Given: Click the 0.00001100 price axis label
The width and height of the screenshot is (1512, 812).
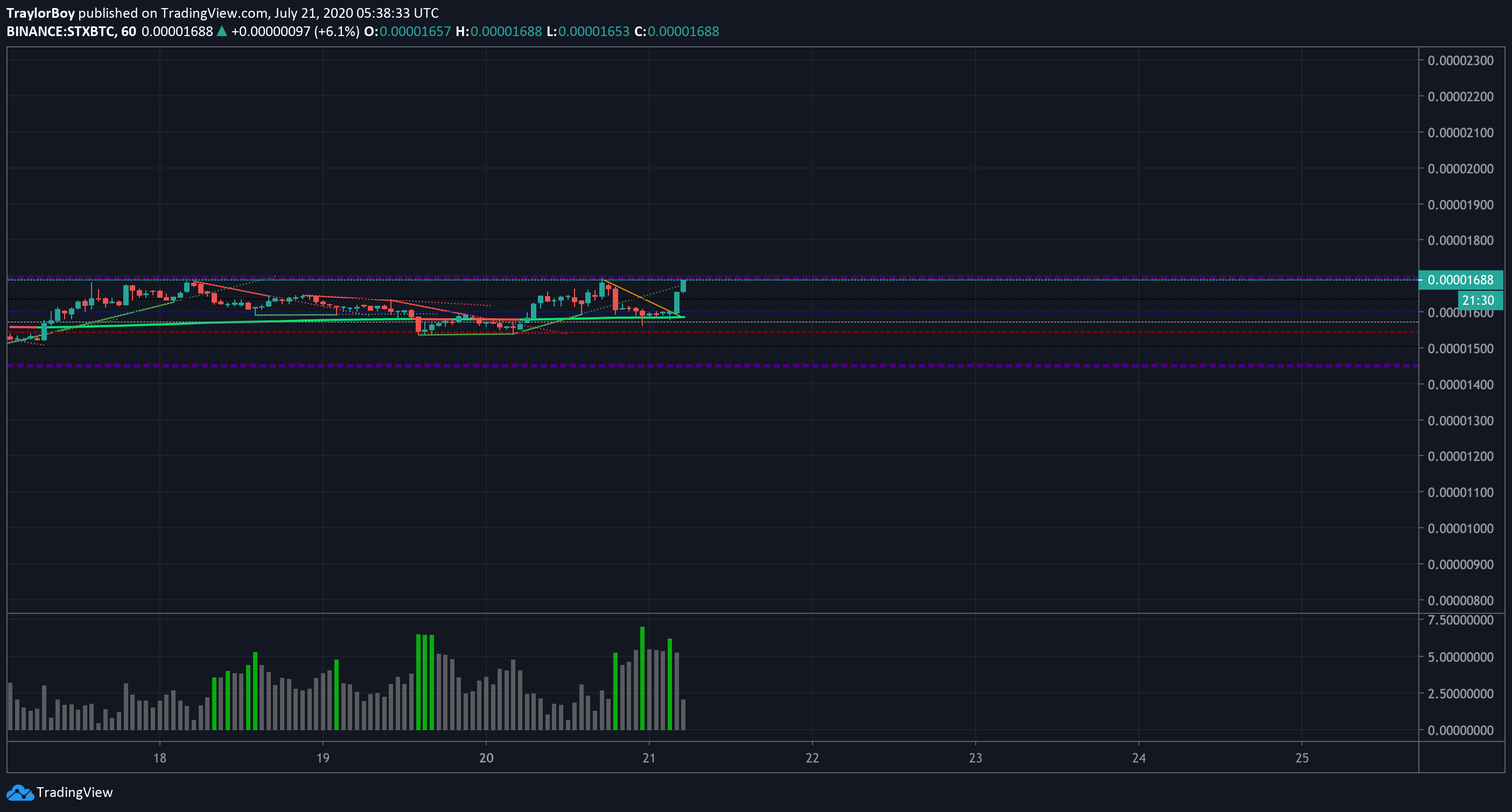Looking at the screenshot, I should click(1461, 493).
